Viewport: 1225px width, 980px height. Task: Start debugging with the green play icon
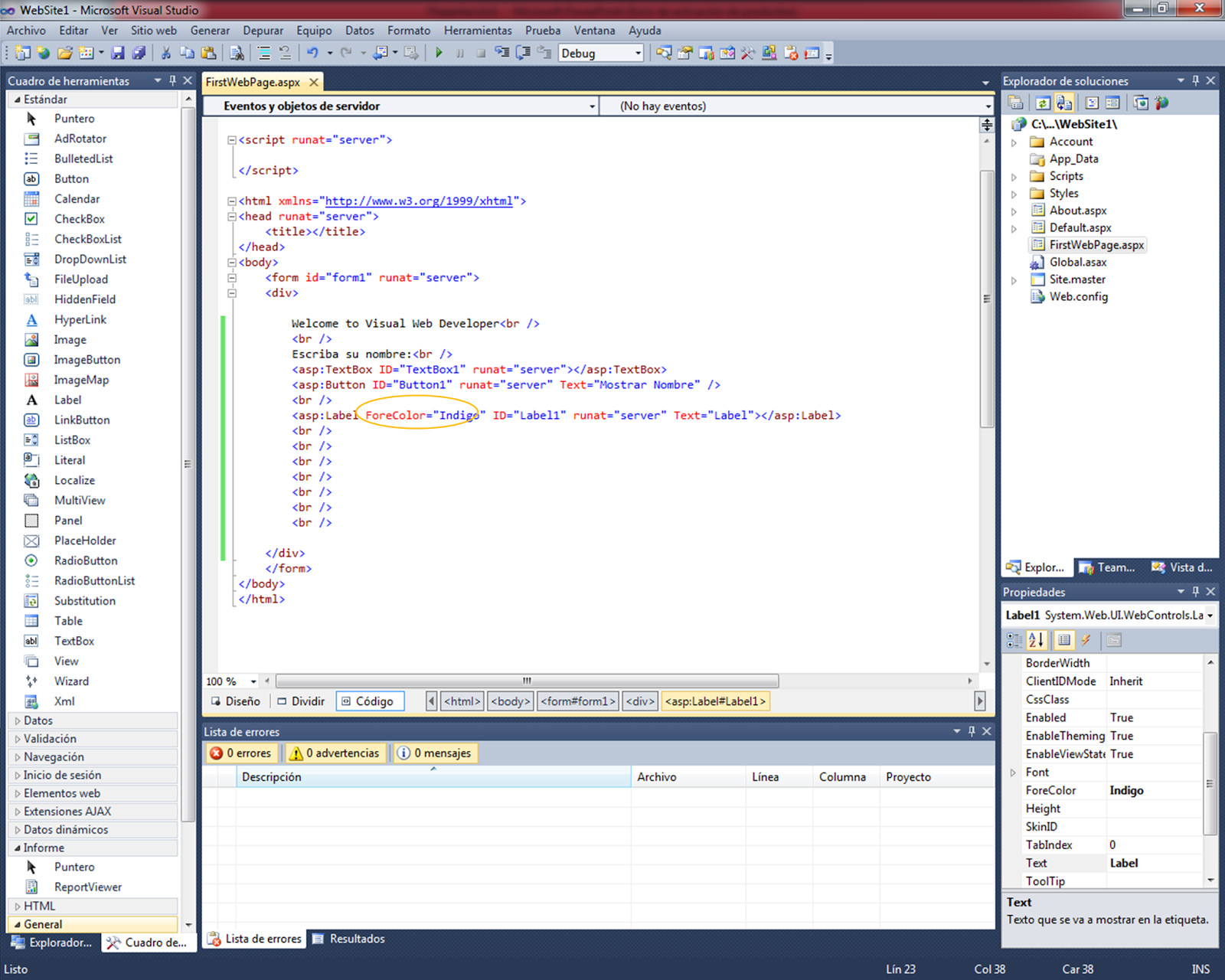pos(439,53)
